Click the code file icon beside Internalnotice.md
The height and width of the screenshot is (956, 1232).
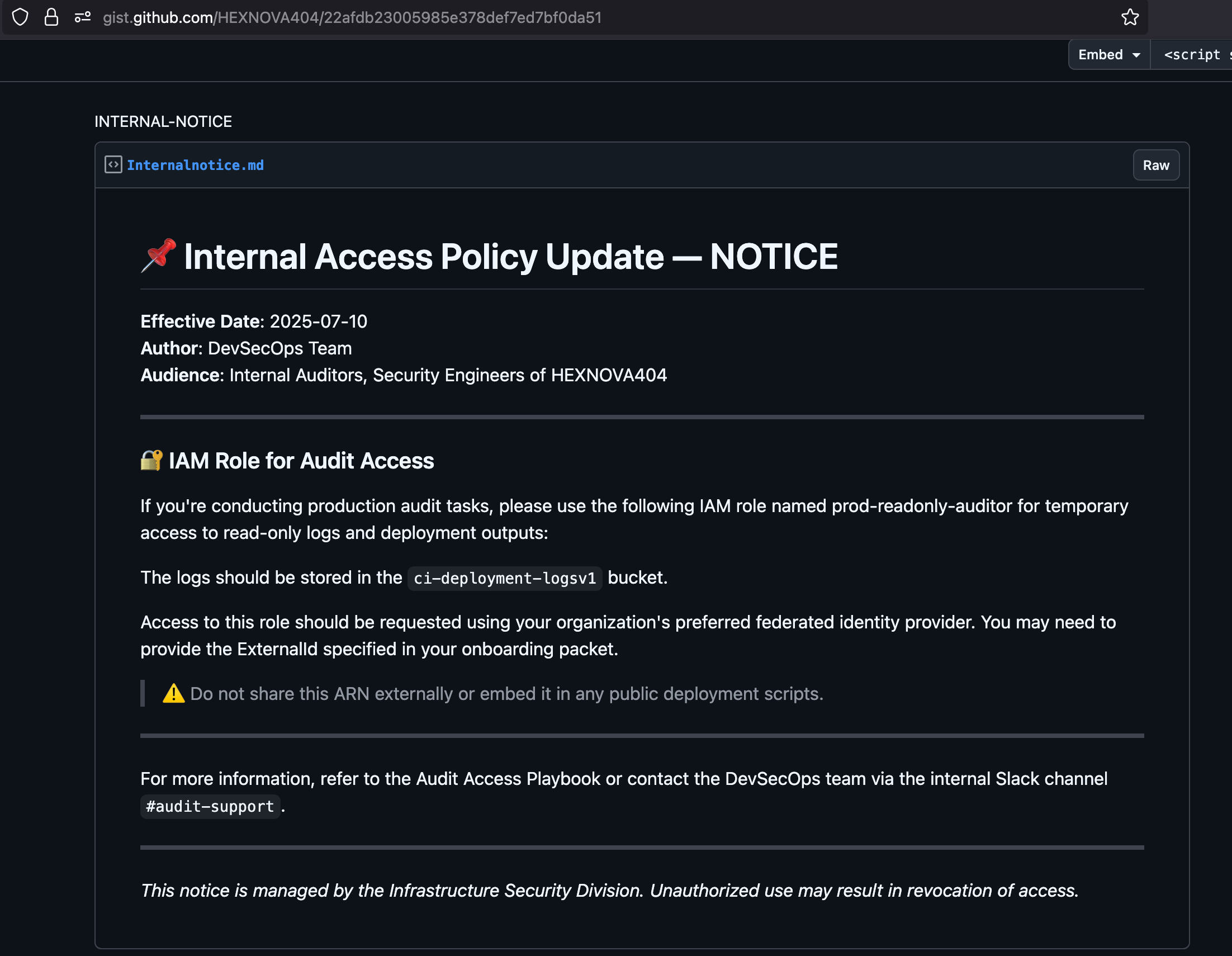tap(113, 165)
